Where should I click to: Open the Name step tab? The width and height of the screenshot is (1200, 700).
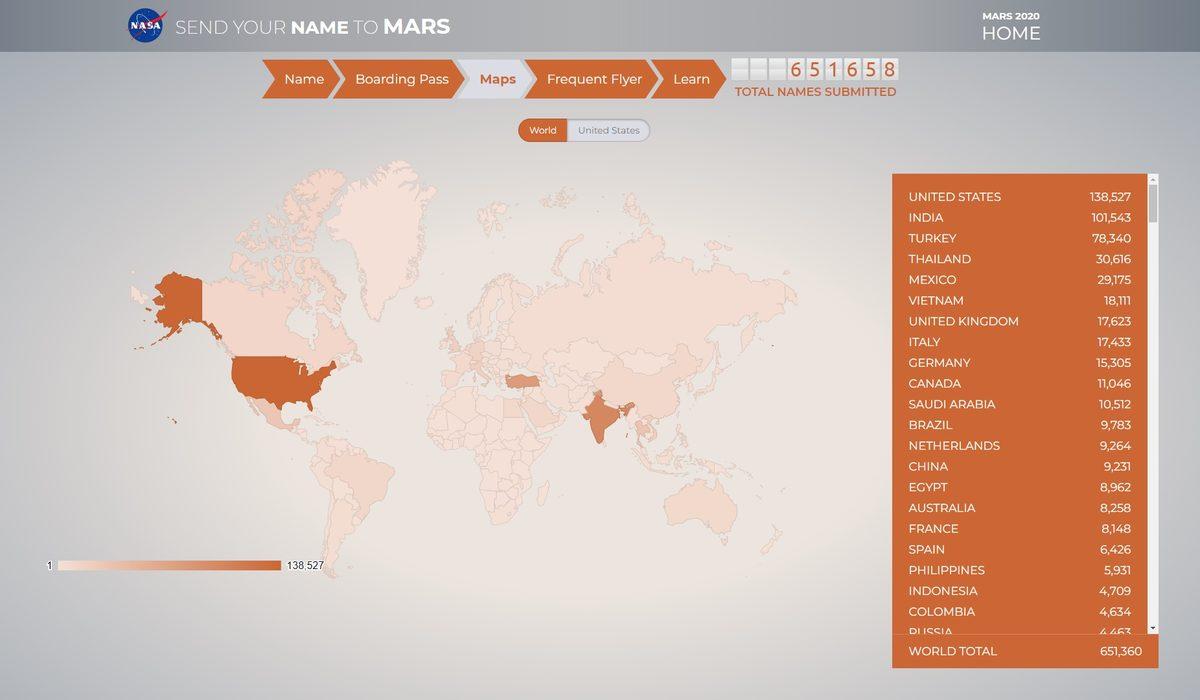pyautogui.click(x=303, y=79)
